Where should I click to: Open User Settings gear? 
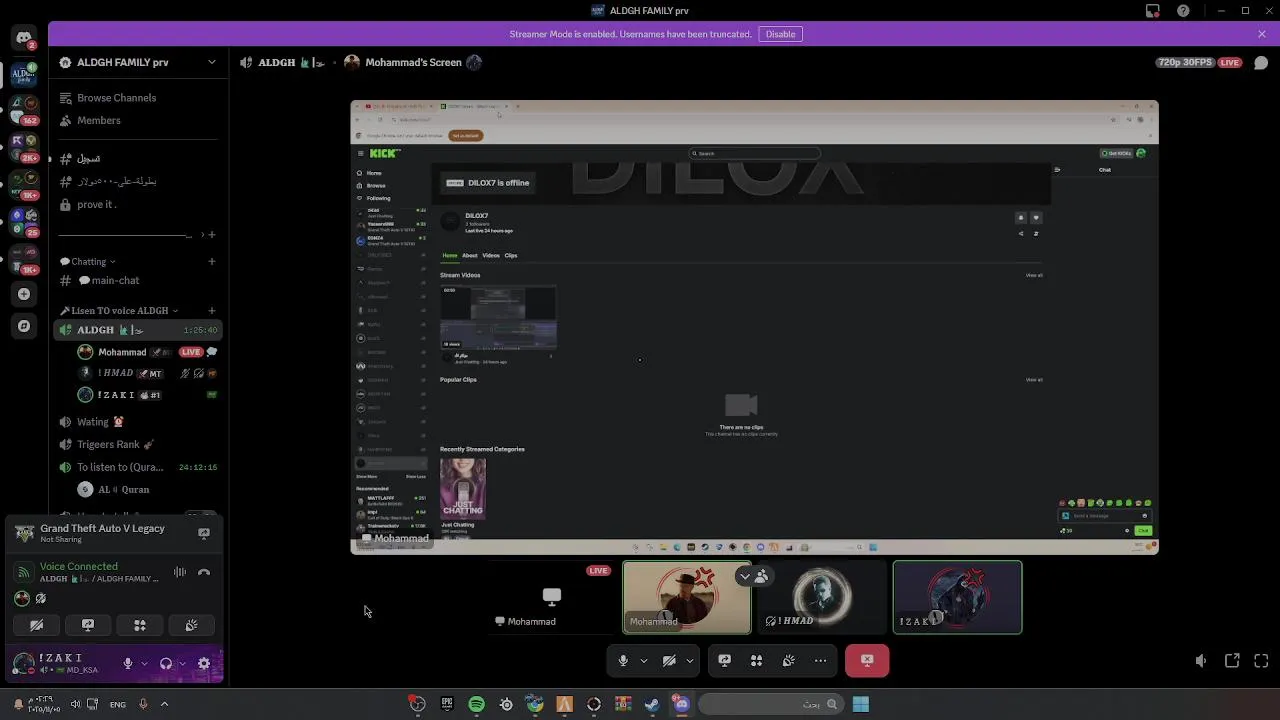(204, 663)
